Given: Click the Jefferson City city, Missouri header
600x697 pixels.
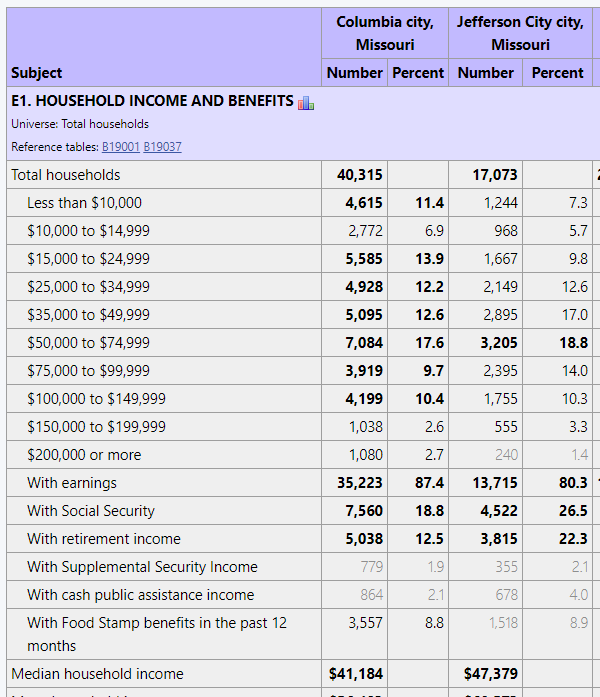Looking at the screenshot, I should [x=520, y=33].
